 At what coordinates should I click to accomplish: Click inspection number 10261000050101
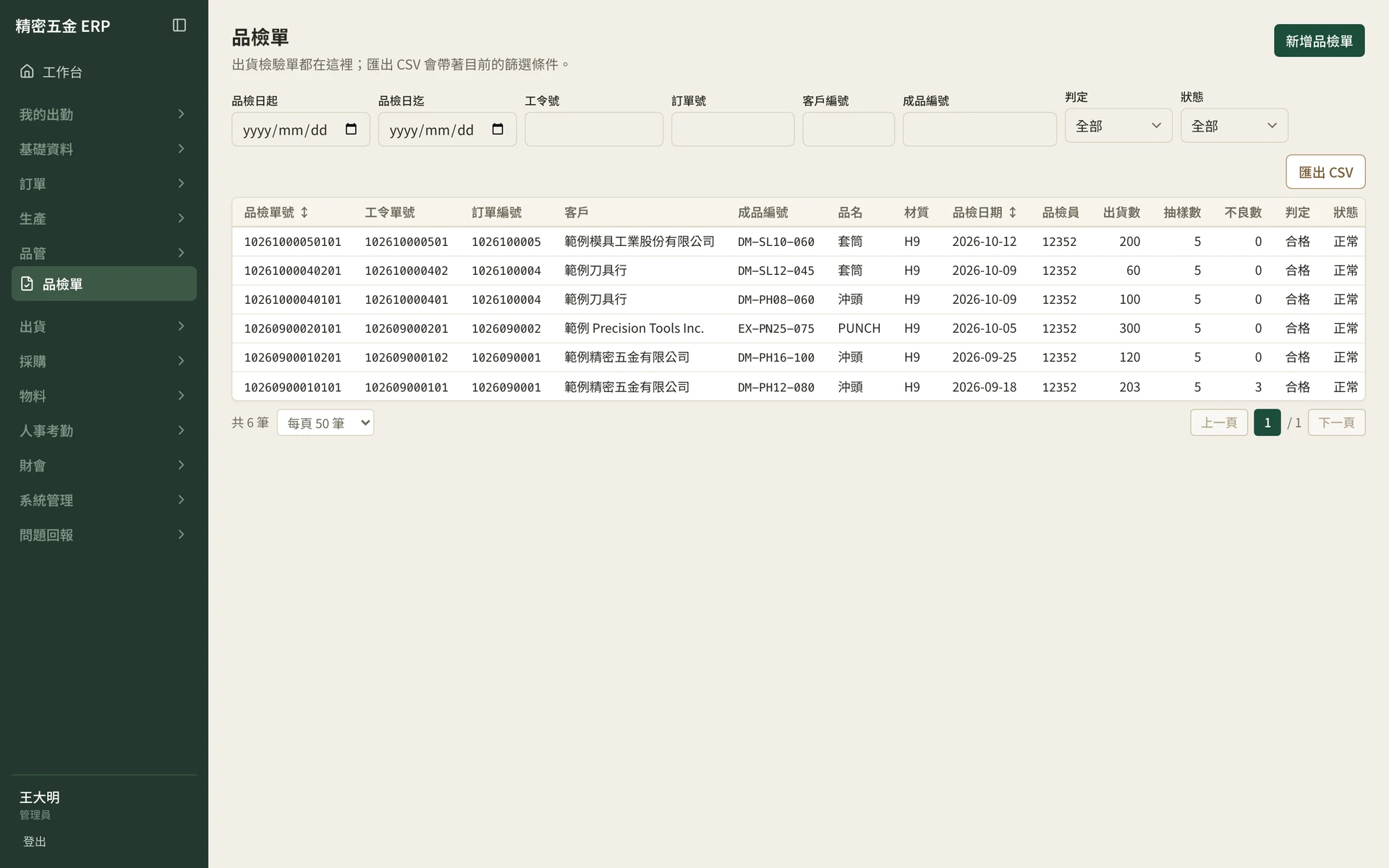click(292, 242)
